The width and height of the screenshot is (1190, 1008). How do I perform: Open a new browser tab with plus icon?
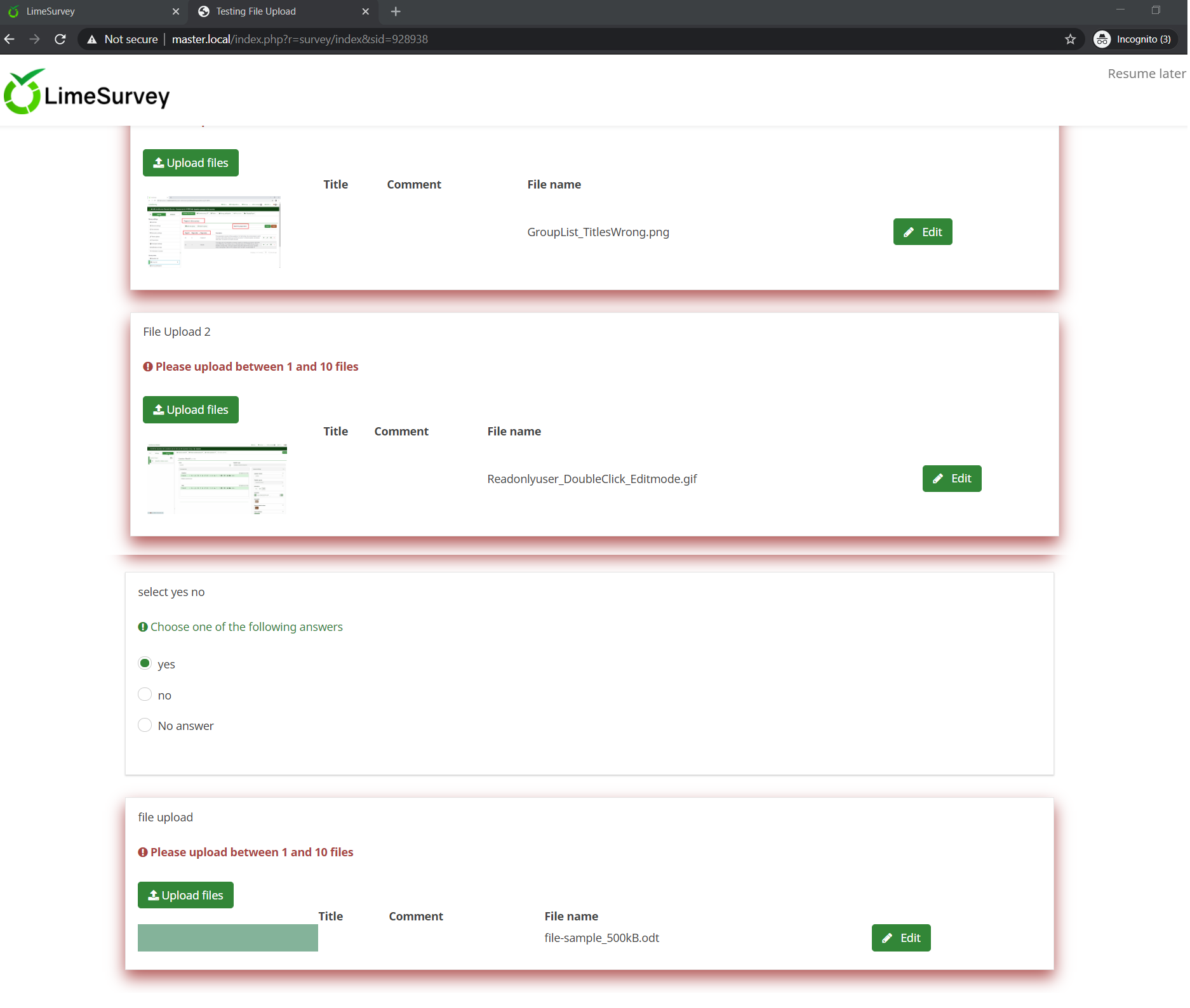[396, 11]
